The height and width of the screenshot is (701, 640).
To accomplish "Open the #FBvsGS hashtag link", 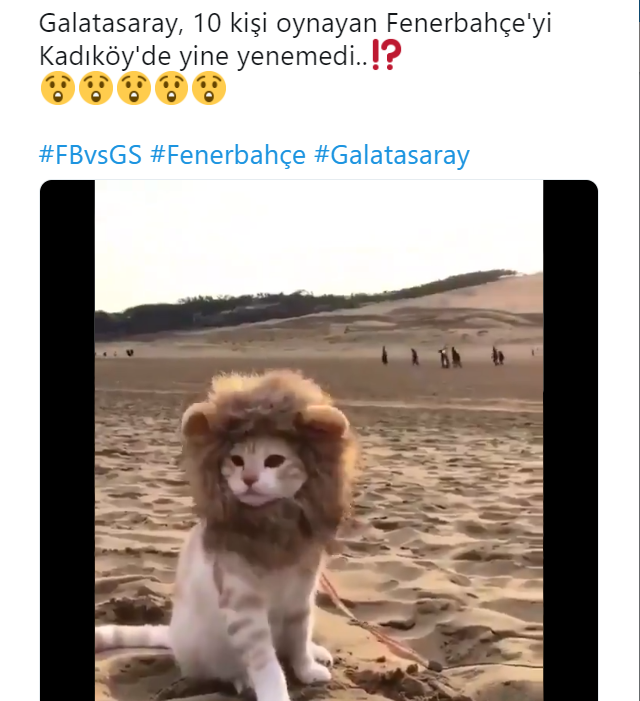I will pos(90,156).
